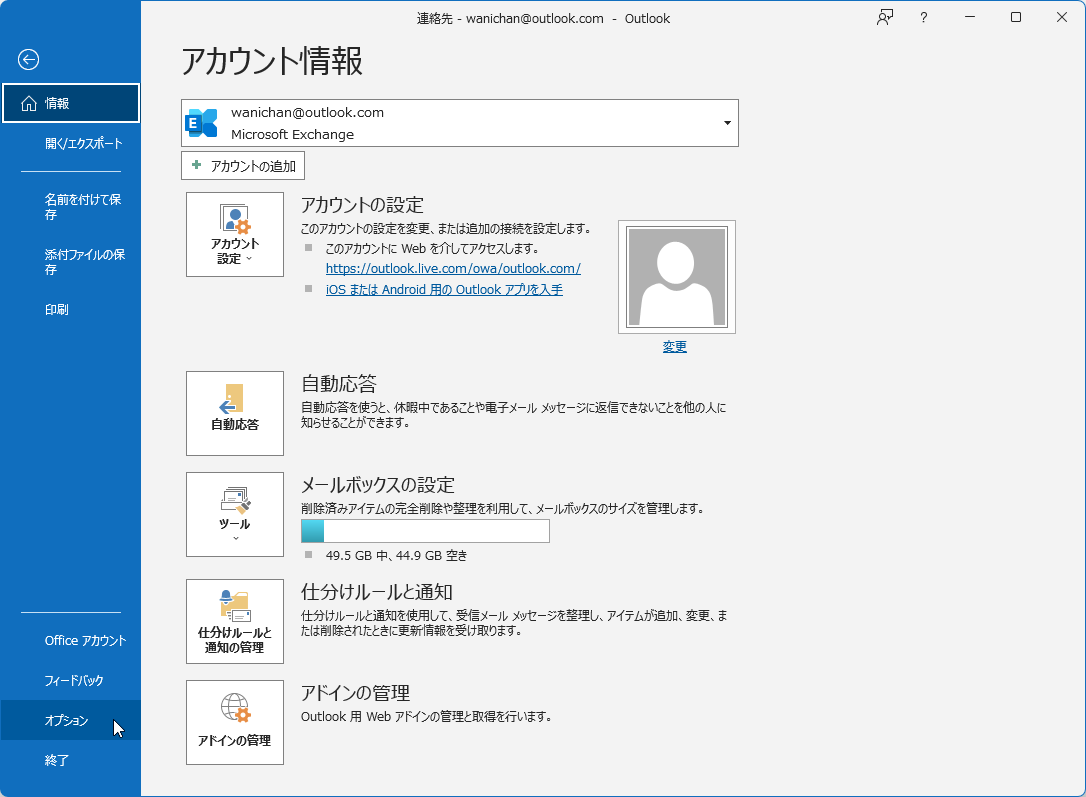Click アカウントの追加 button
The image size is (1086, 797).
(x=243, y=166)
